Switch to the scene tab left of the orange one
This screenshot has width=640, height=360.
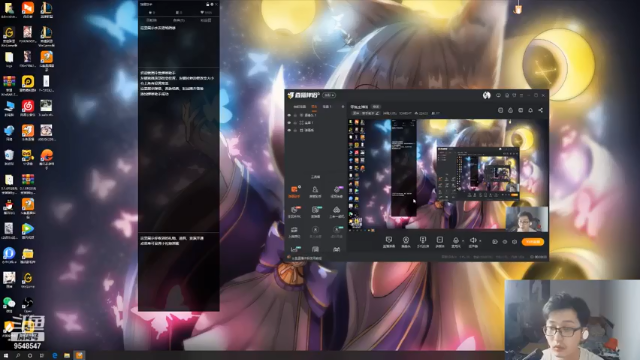tap(300, 107)
